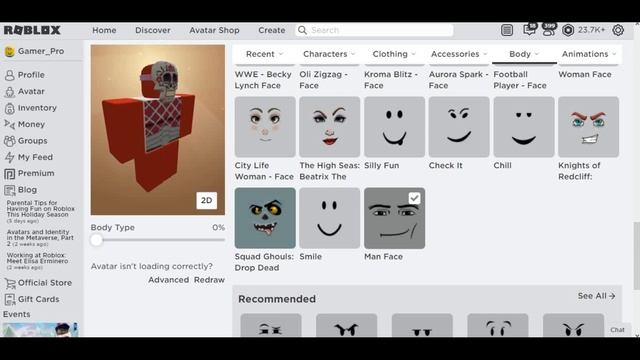The image size is (640, 360).
Task: Click the 23.7K+ Robux balance
Action: 591,30
